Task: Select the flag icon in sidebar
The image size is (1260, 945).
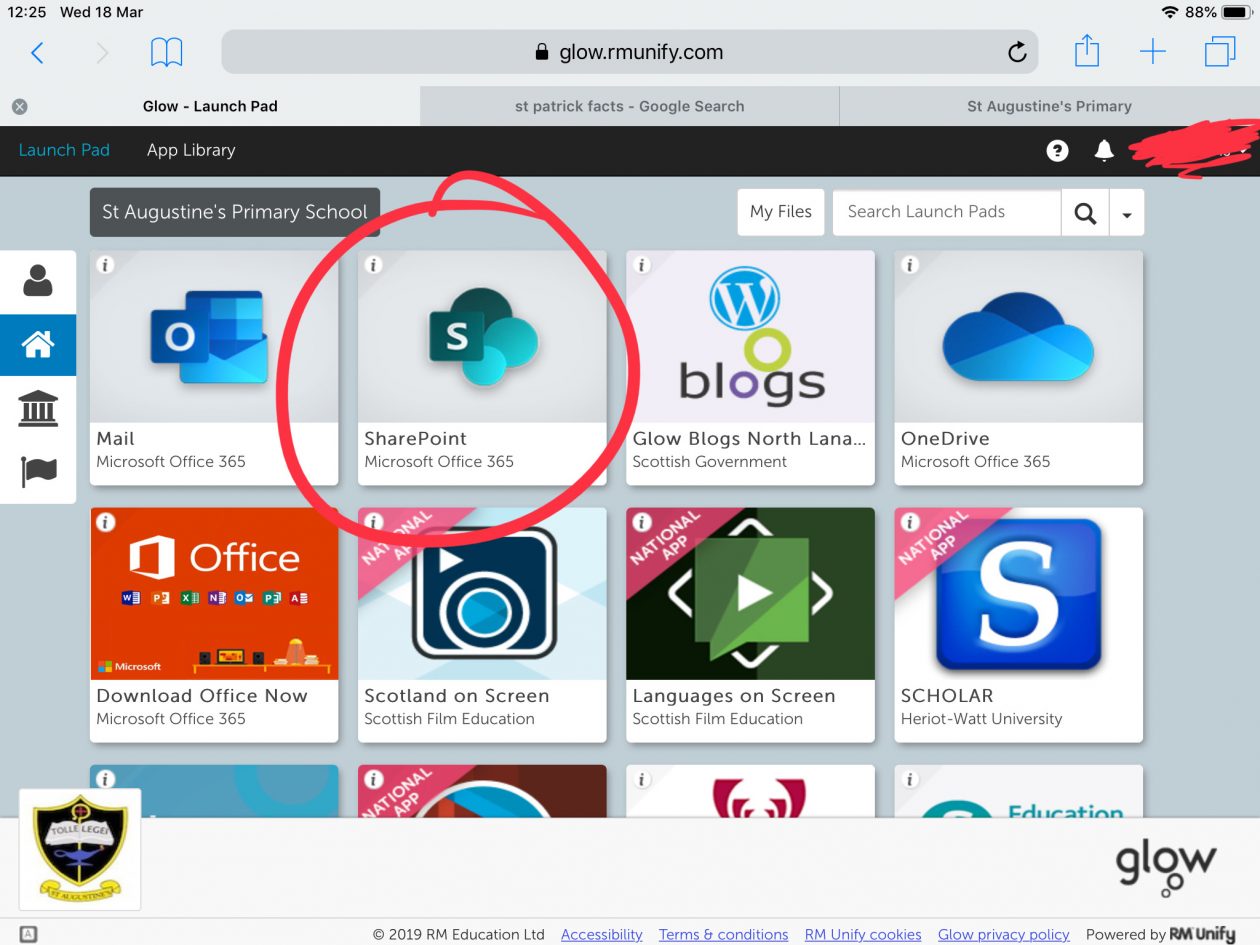Action: [38, 471]
